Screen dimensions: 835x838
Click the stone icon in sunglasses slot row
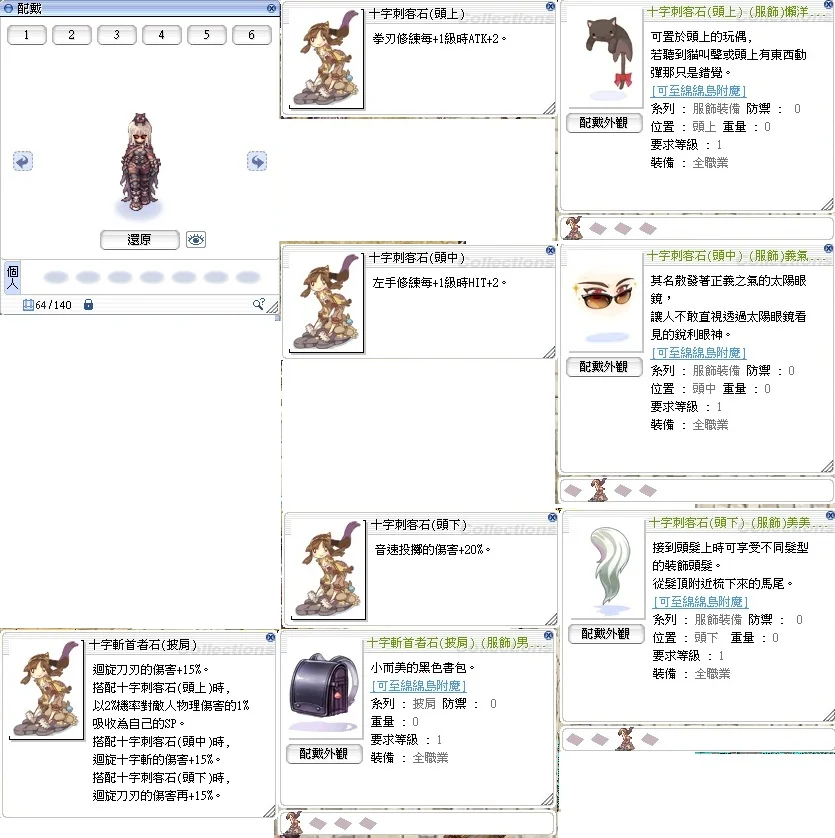pyautogui.click(x=598, y=490)
